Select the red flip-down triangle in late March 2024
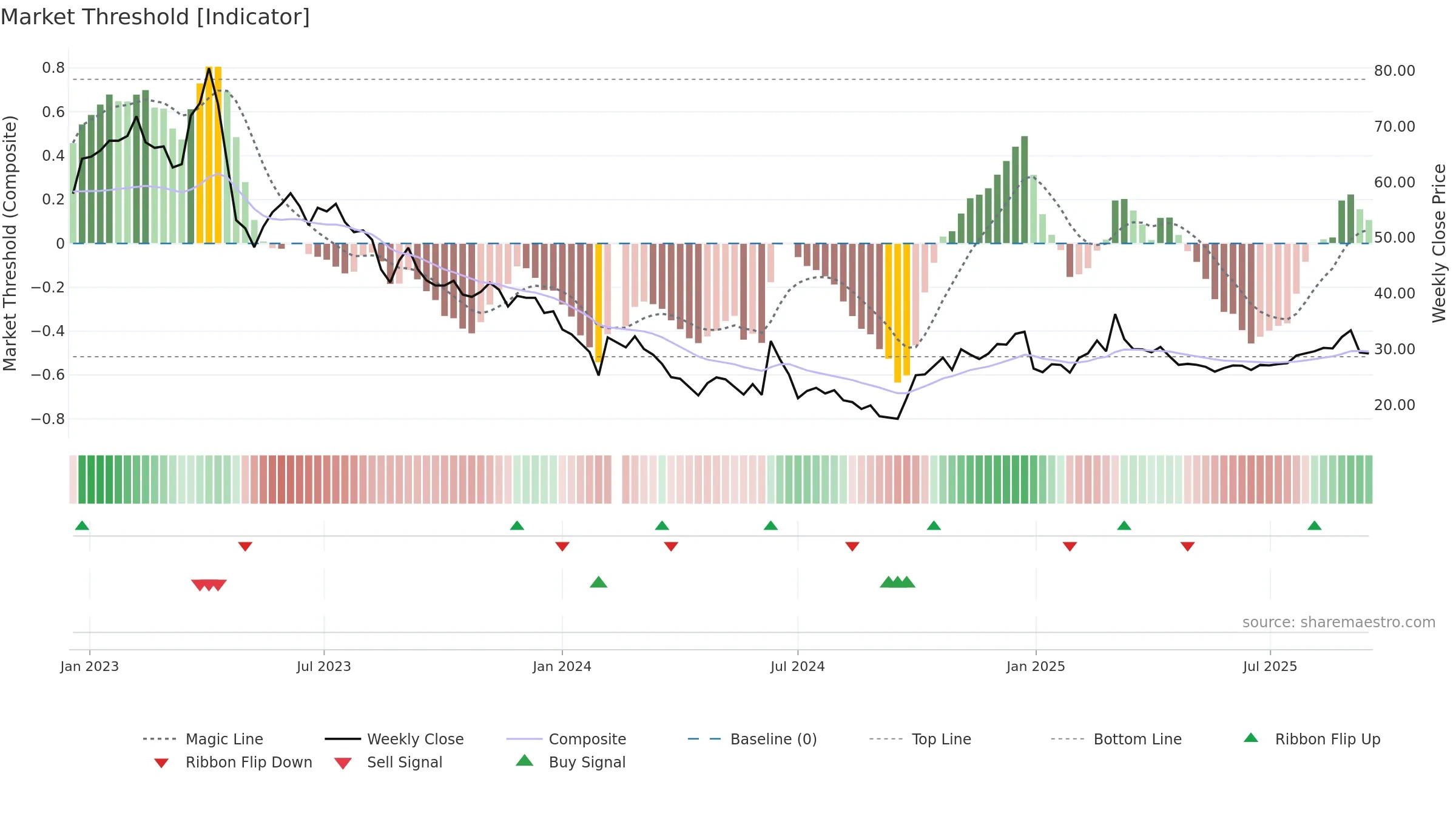The image size is (1456, 819). point(671,547)
